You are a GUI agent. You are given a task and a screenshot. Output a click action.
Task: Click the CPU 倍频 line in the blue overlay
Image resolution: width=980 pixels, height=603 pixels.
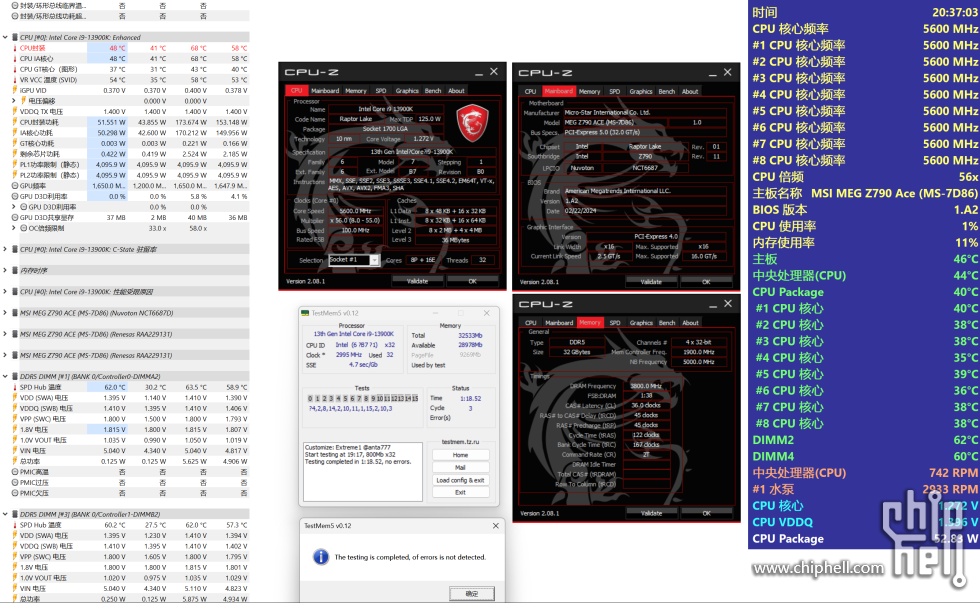pos(865,177)
